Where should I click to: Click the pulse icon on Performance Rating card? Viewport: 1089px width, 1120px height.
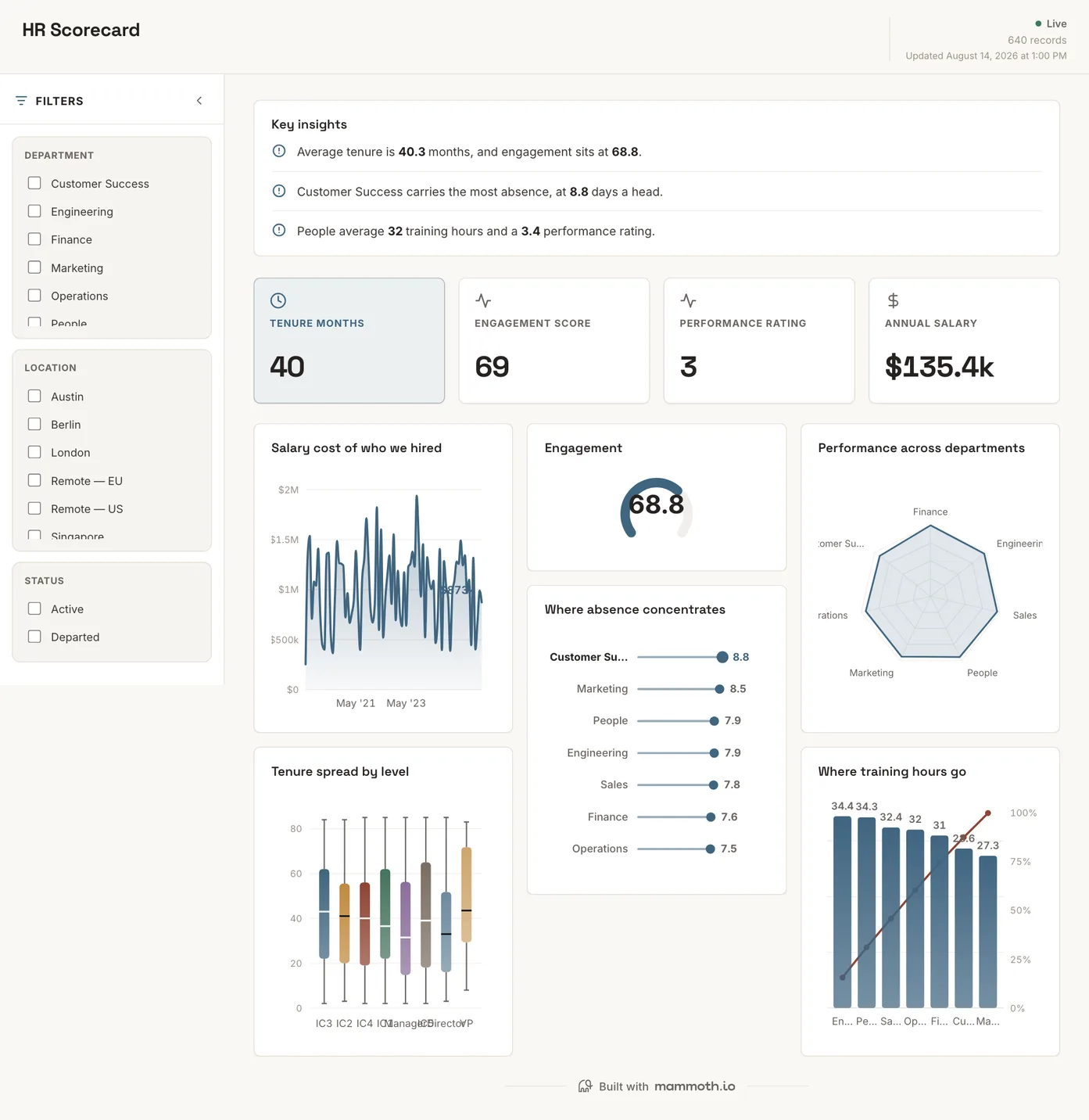tap(688, 300)
